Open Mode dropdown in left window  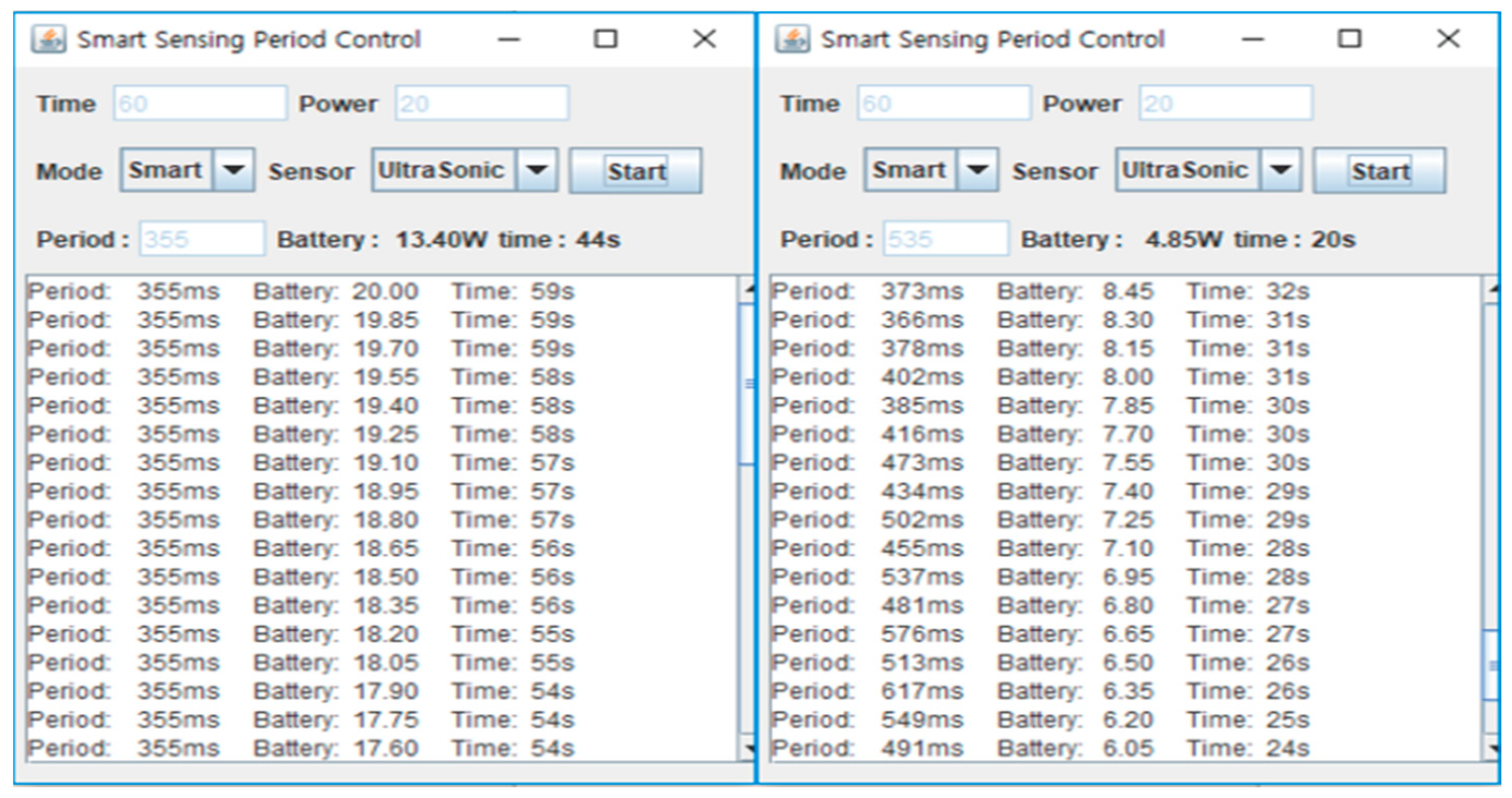pyautogui.click(x=234, y=170)
